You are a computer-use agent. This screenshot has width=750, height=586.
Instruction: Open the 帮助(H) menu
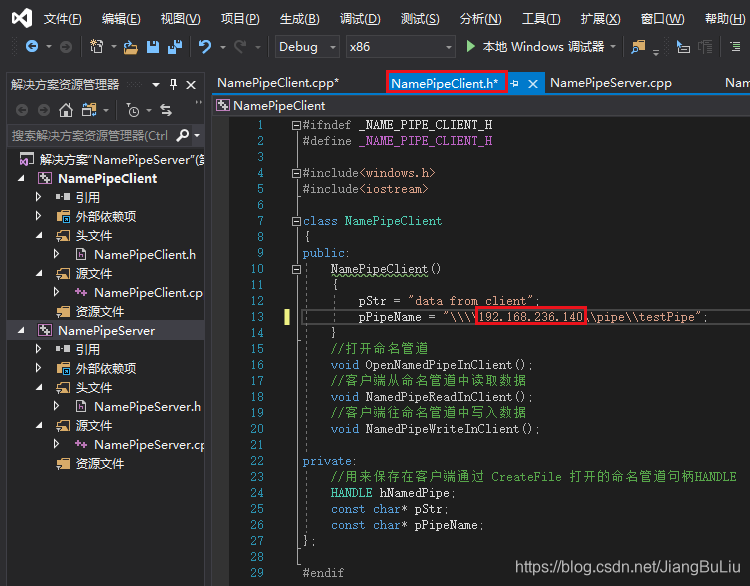pos(725,19)
